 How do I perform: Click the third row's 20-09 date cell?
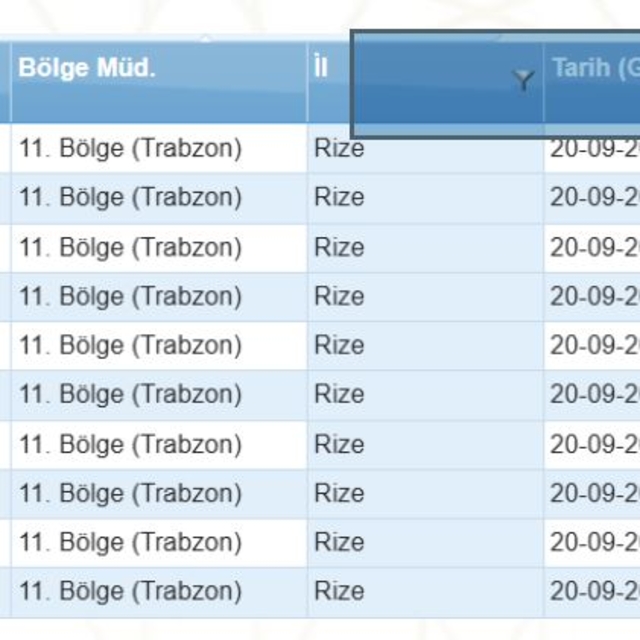click(594, 247)
